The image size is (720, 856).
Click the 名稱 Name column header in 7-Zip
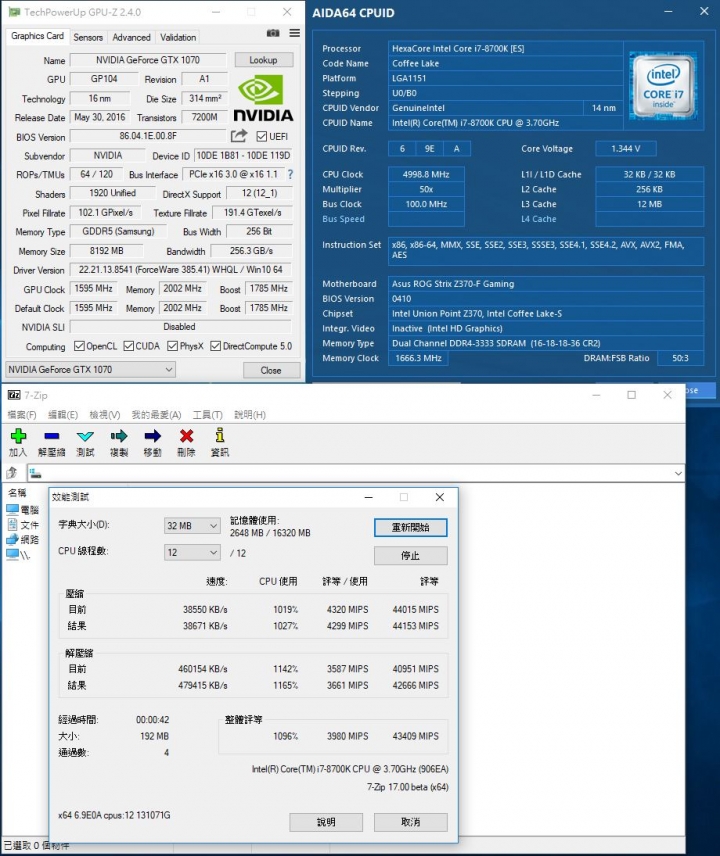coord(17,492)
